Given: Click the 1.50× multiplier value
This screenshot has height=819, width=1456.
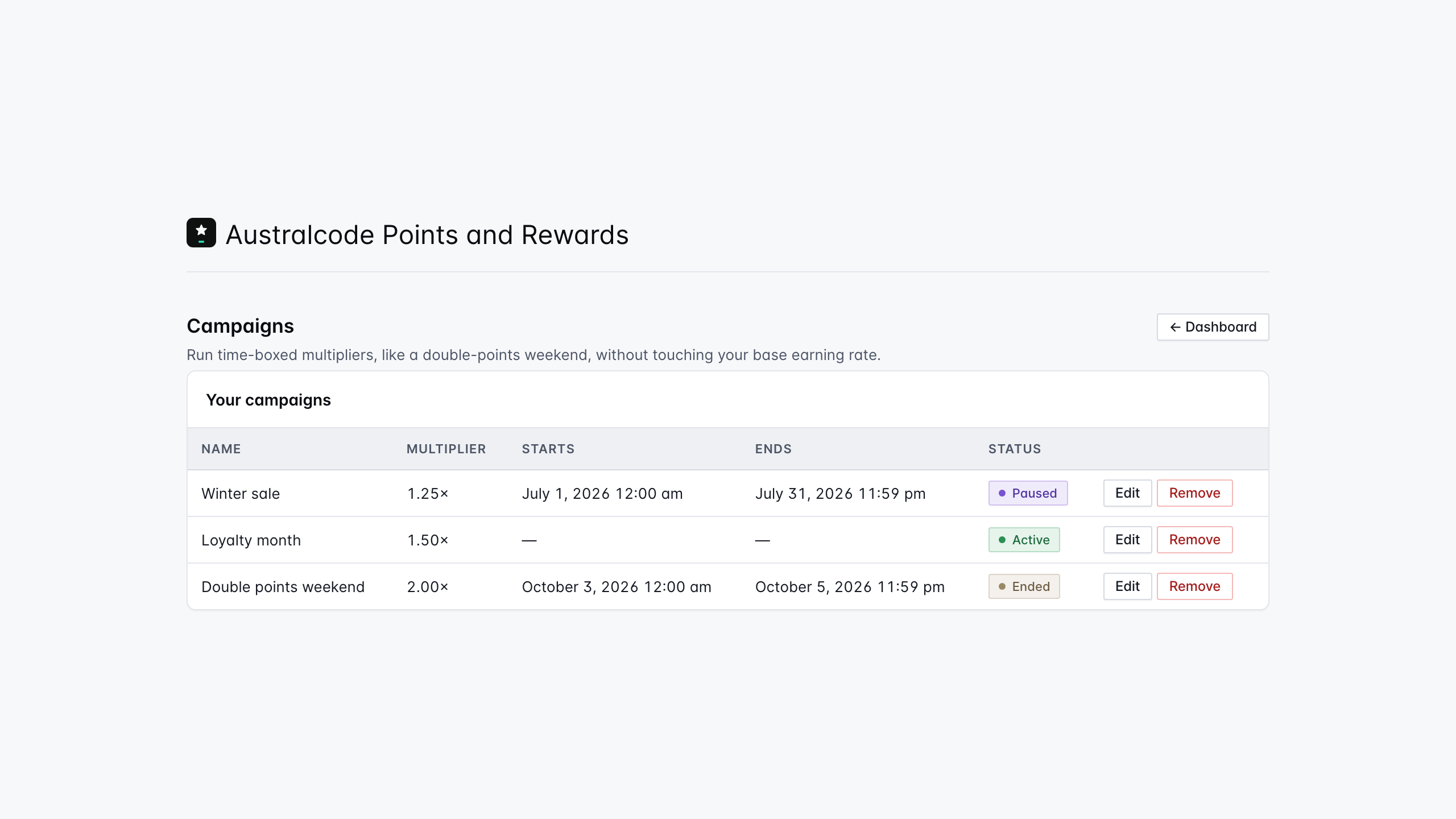Looking at the screenshot, I should [x=428, y=540].
